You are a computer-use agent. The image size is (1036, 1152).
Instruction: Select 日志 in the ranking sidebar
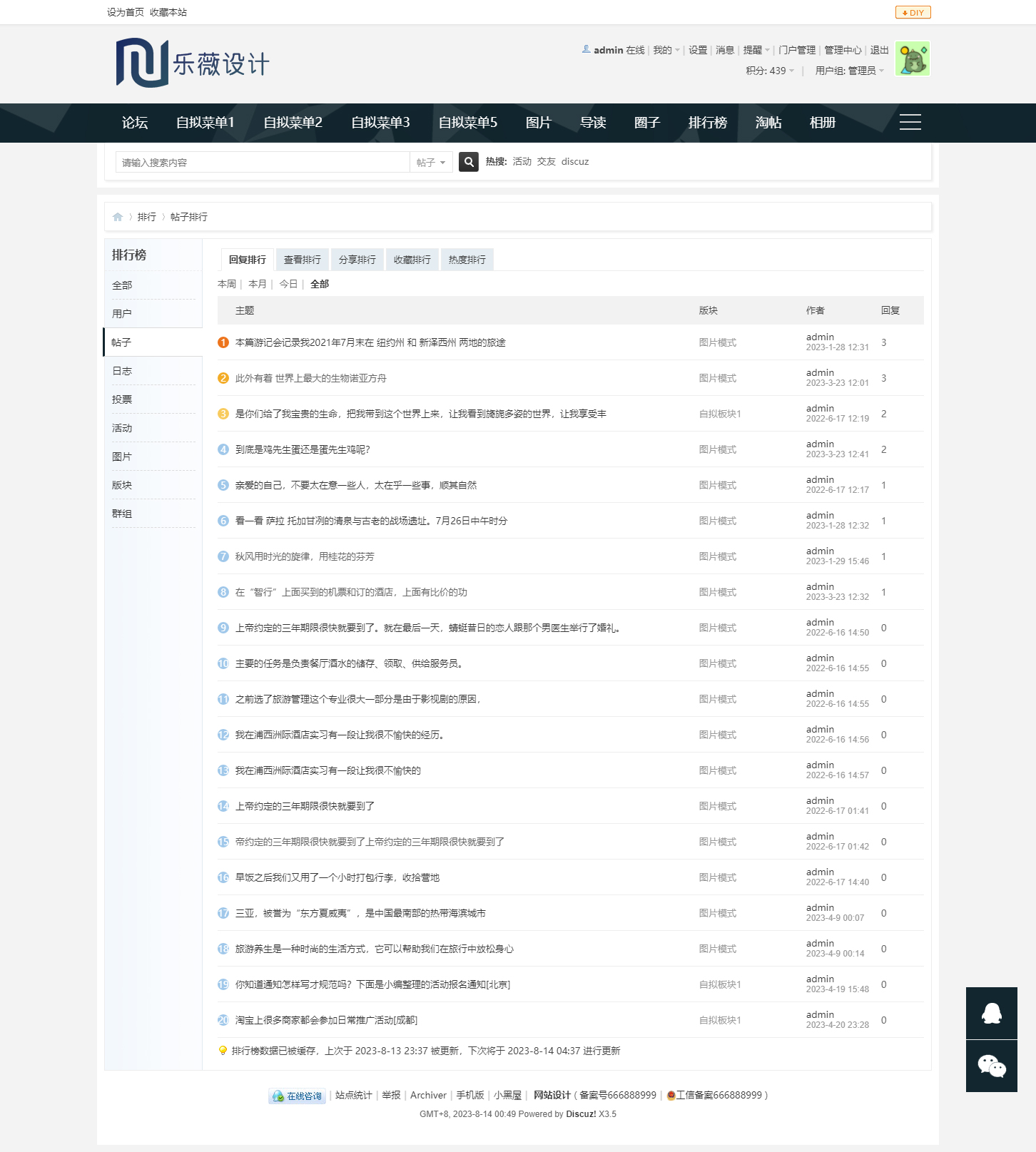122,371
